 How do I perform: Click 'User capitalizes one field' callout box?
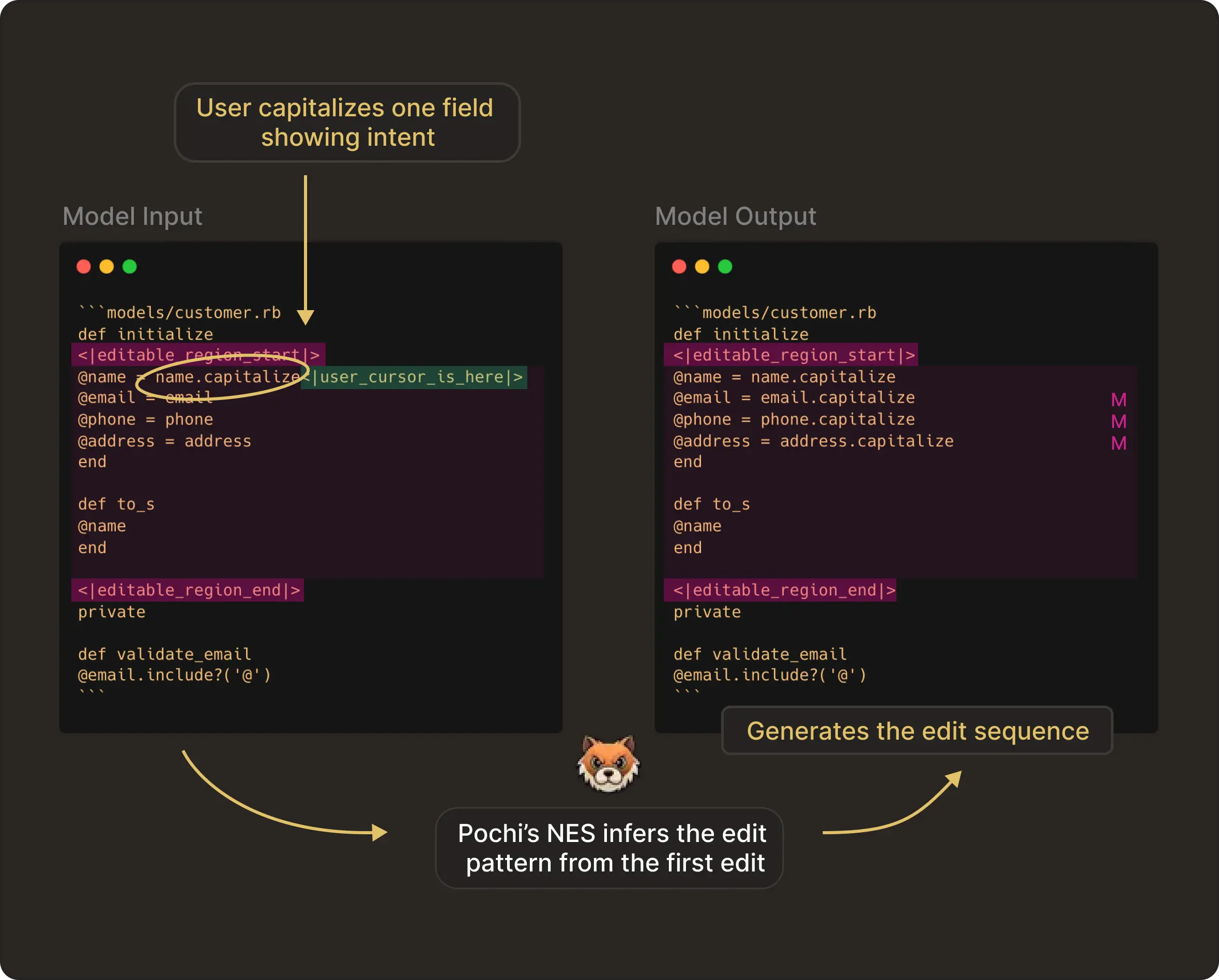346,122
